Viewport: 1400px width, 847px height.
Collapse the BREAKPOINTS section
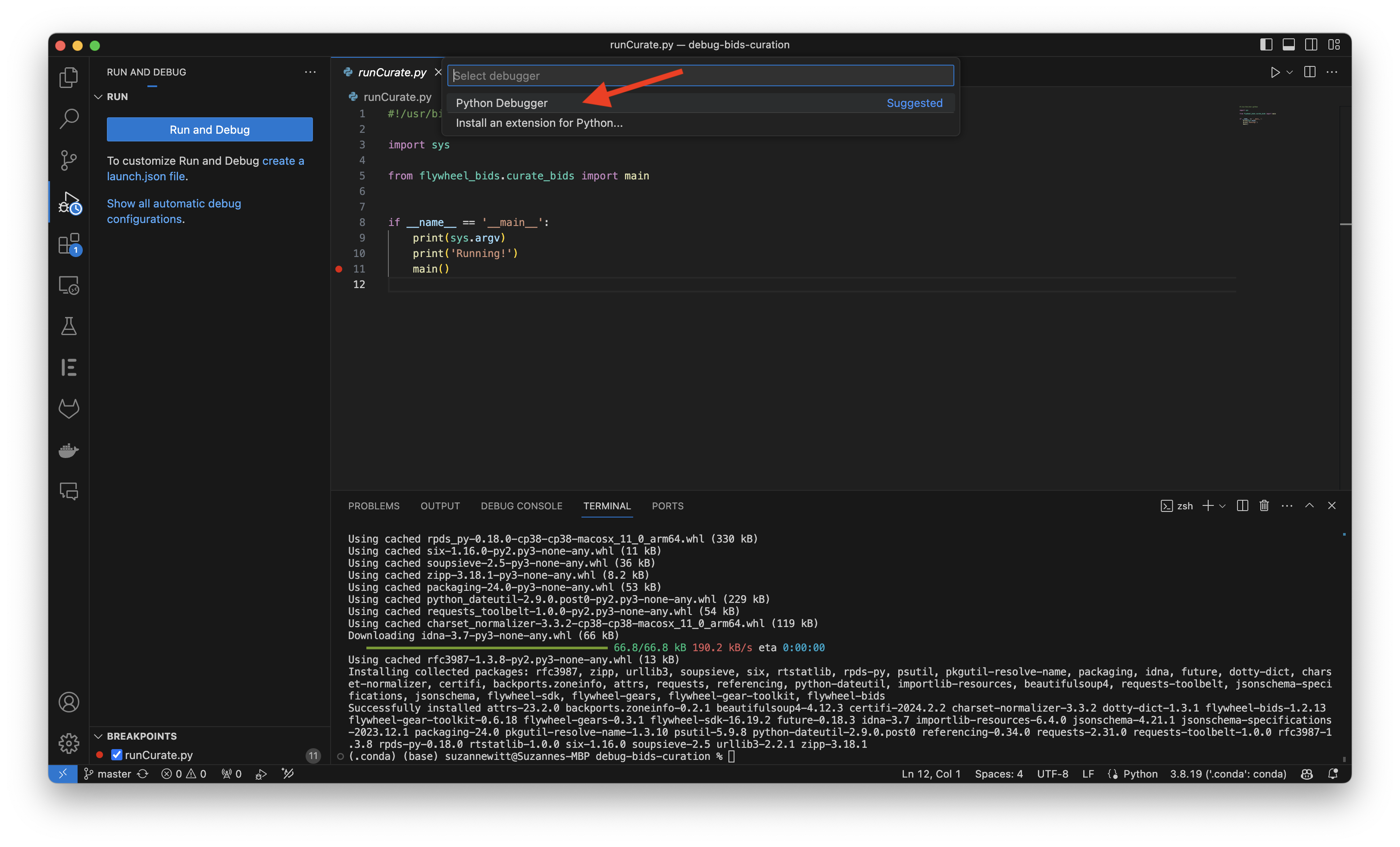click(98, 736)
